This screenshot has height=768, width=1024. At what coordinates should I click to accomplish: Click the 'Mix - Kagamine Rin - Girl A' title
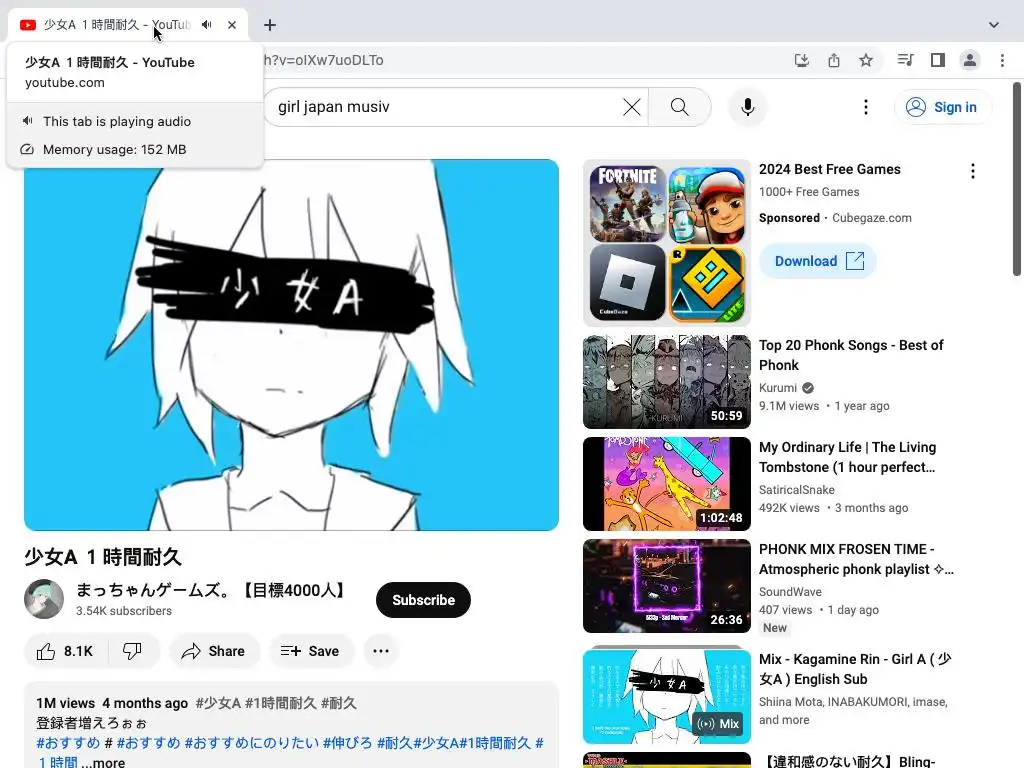point(856,669)
